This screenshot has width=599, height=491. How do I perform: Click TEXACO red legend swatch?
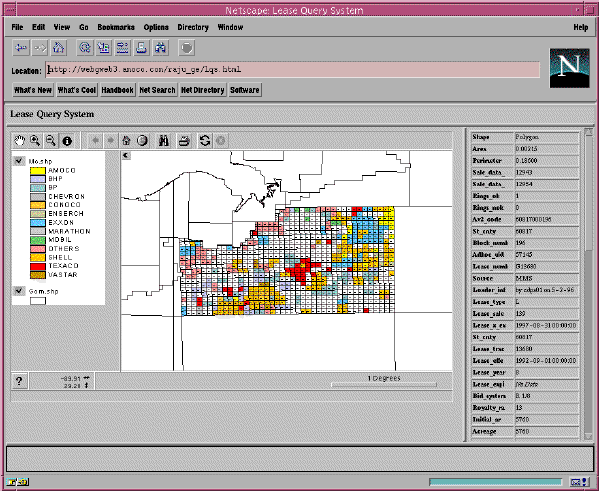coord(38,266)
